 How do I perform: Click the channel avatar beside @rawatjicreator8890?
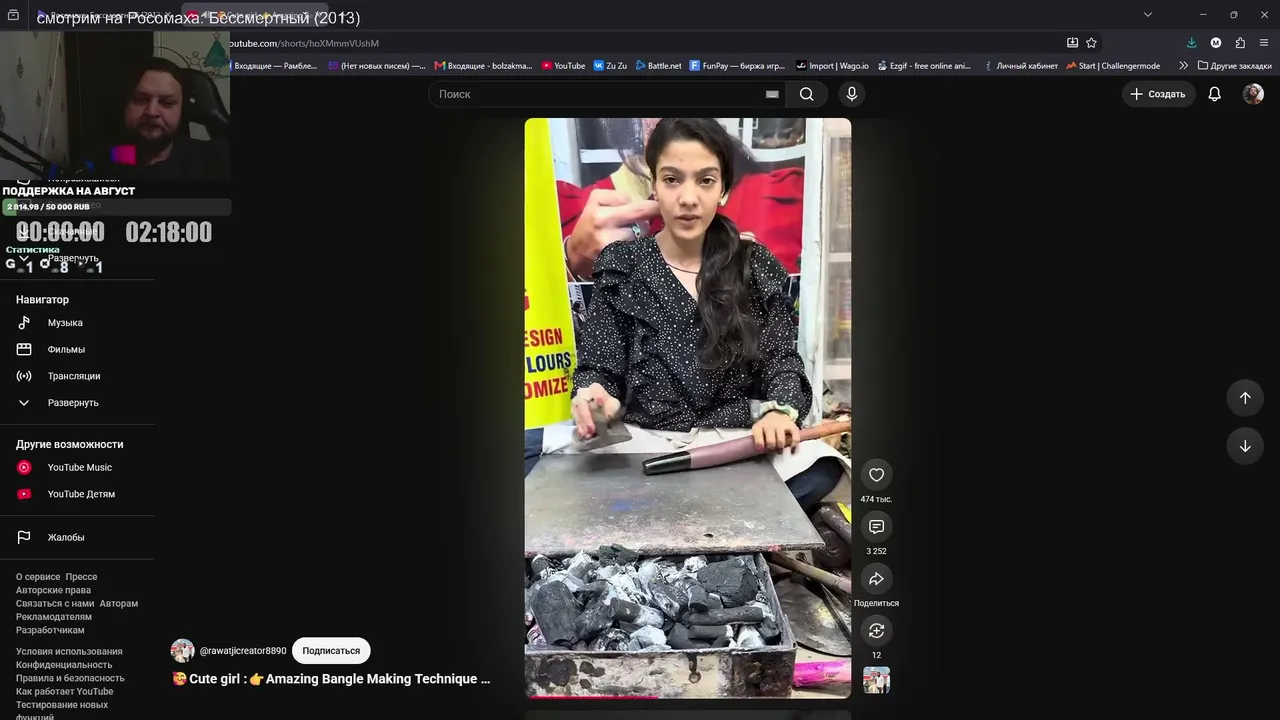point(182,651)
